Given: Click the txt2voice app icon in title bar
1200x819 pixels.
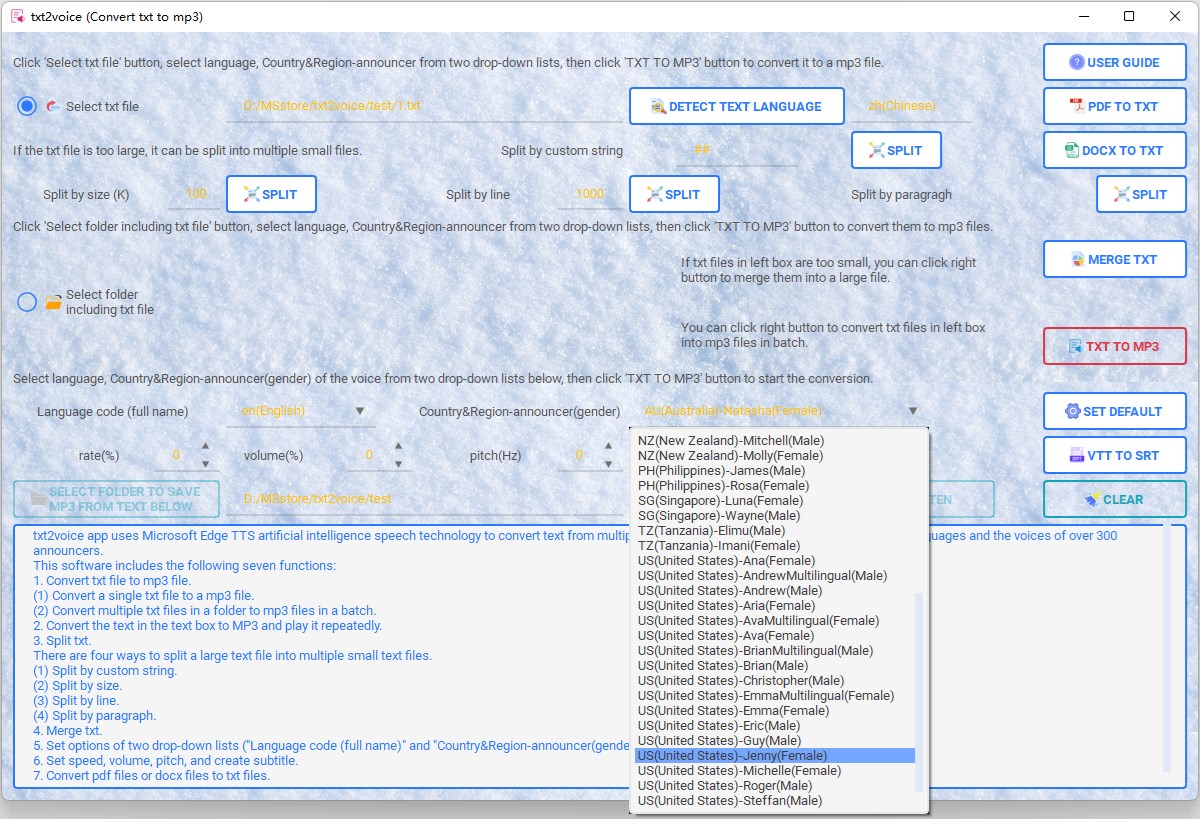Looking at the screenshot, I should (x=16, y=17).
